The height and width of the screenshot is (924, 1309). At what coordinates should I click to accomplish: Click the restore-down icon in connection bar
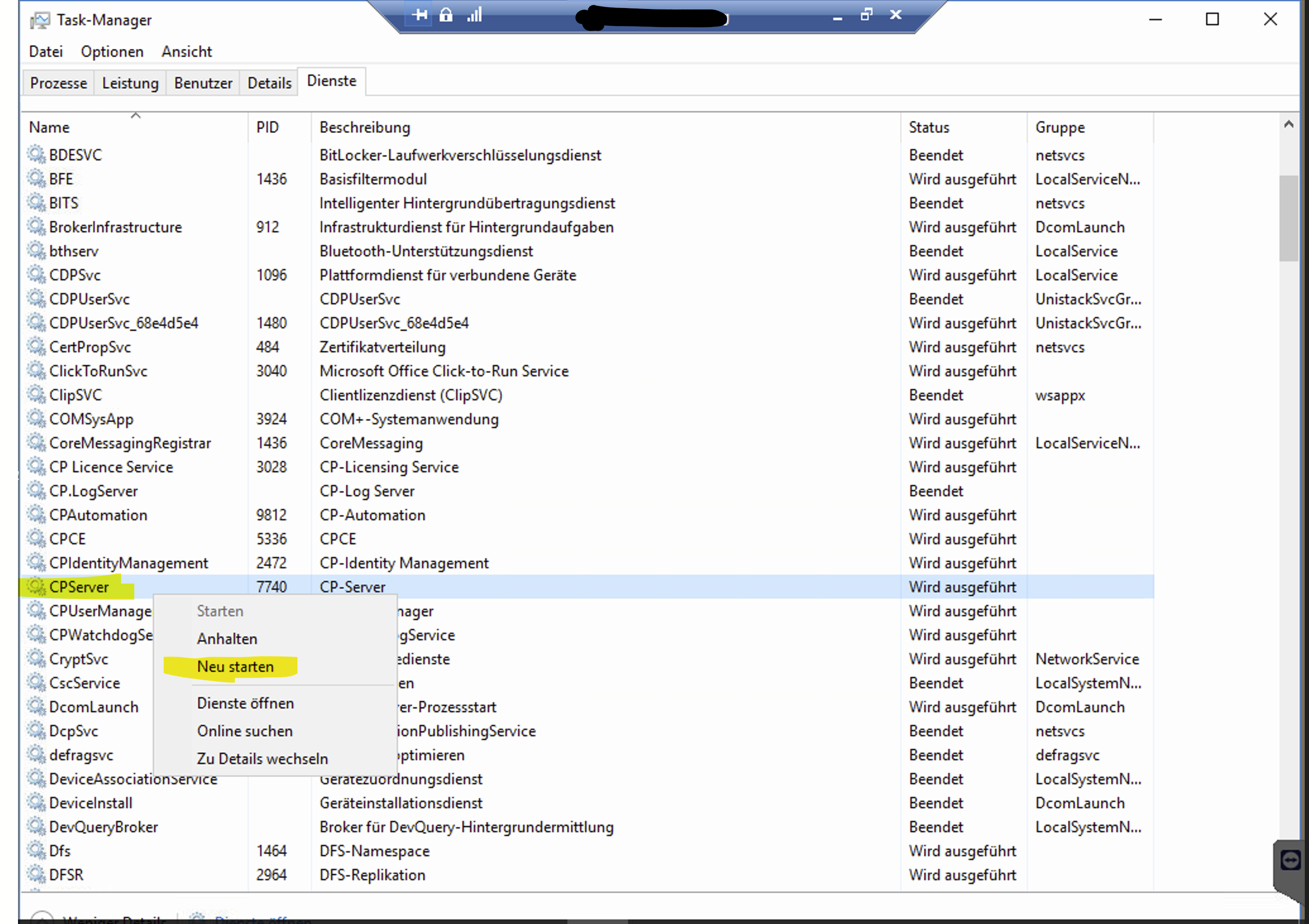click(x=866, y=15)
